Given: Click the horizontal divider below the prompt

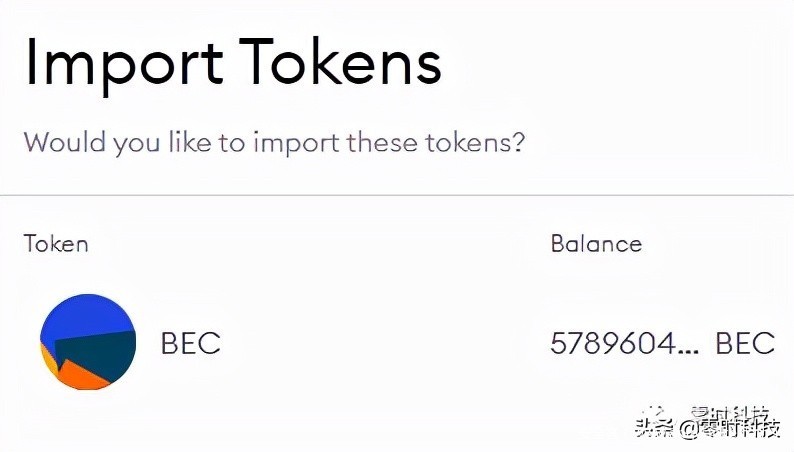Looking at the screenshot, I should (x=397, y=195).
